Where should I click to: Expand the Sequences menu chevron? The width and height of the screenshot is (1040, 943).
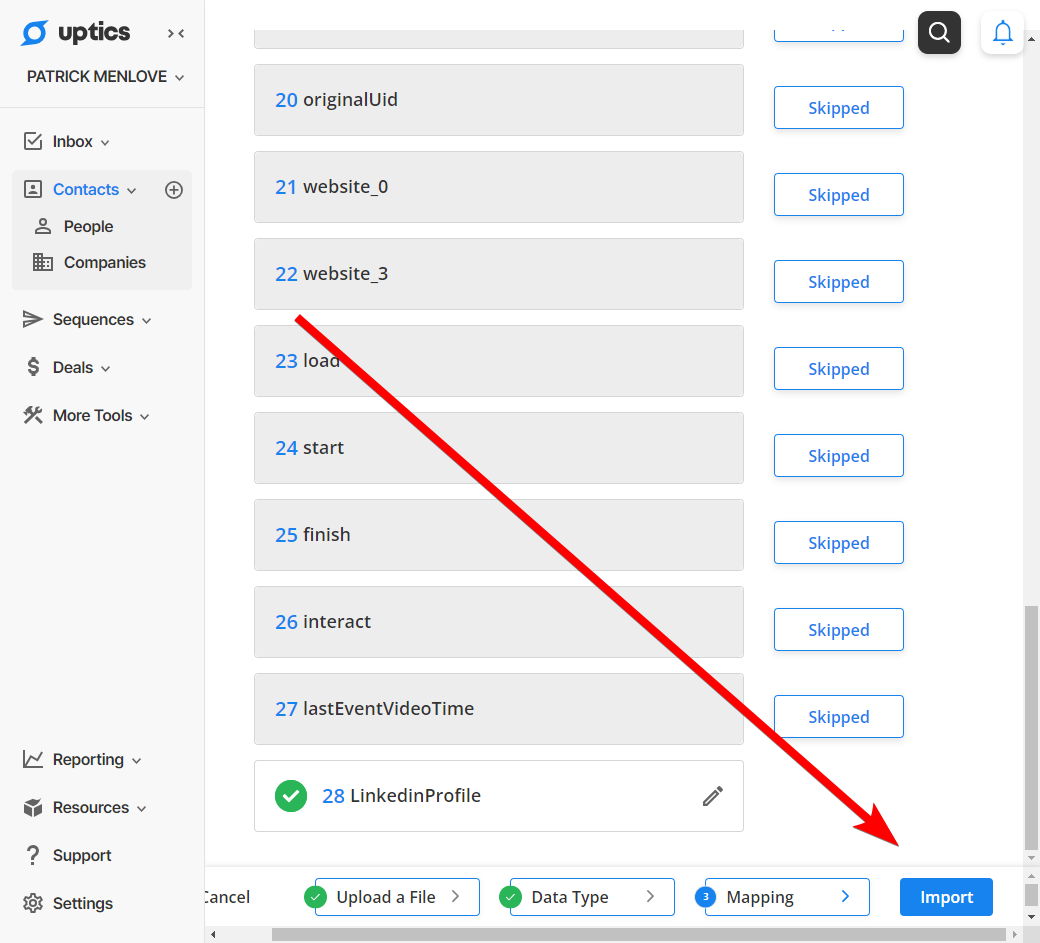click(x=147, y=321)
